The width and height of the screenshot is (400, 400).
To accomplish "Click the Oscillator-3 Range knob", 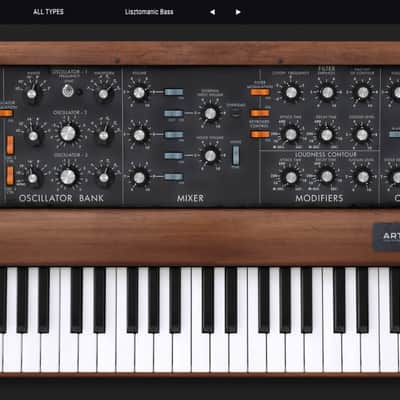I will pos(33,178).
